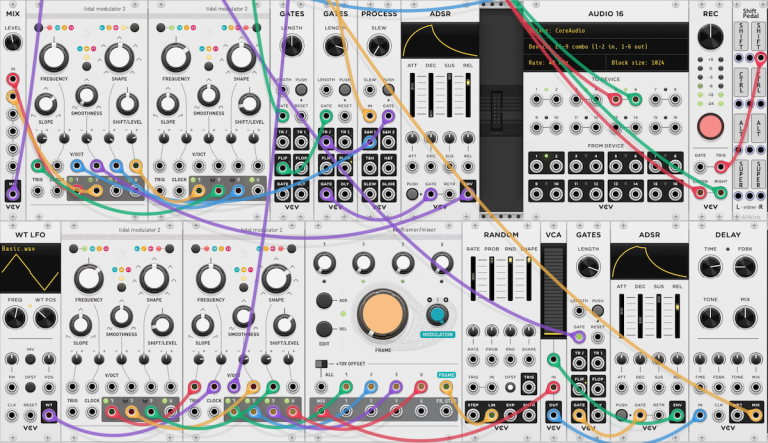The image size is (768, 443).
Task: Click the teal MODULATION knob on Frames
Action: 437,315
